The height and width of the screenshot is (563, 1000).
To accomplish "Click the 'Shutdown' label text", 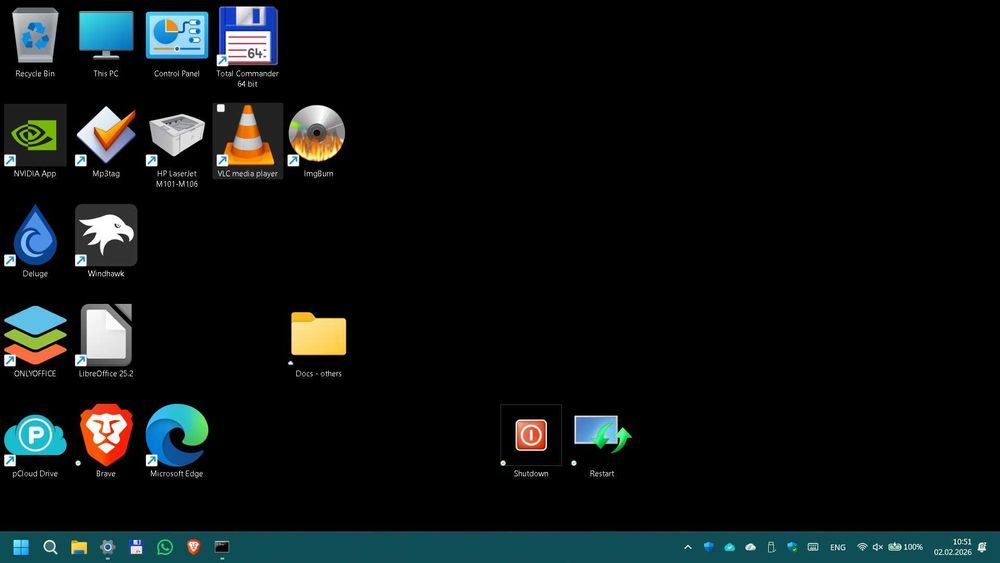I will (x=531, y=474).
